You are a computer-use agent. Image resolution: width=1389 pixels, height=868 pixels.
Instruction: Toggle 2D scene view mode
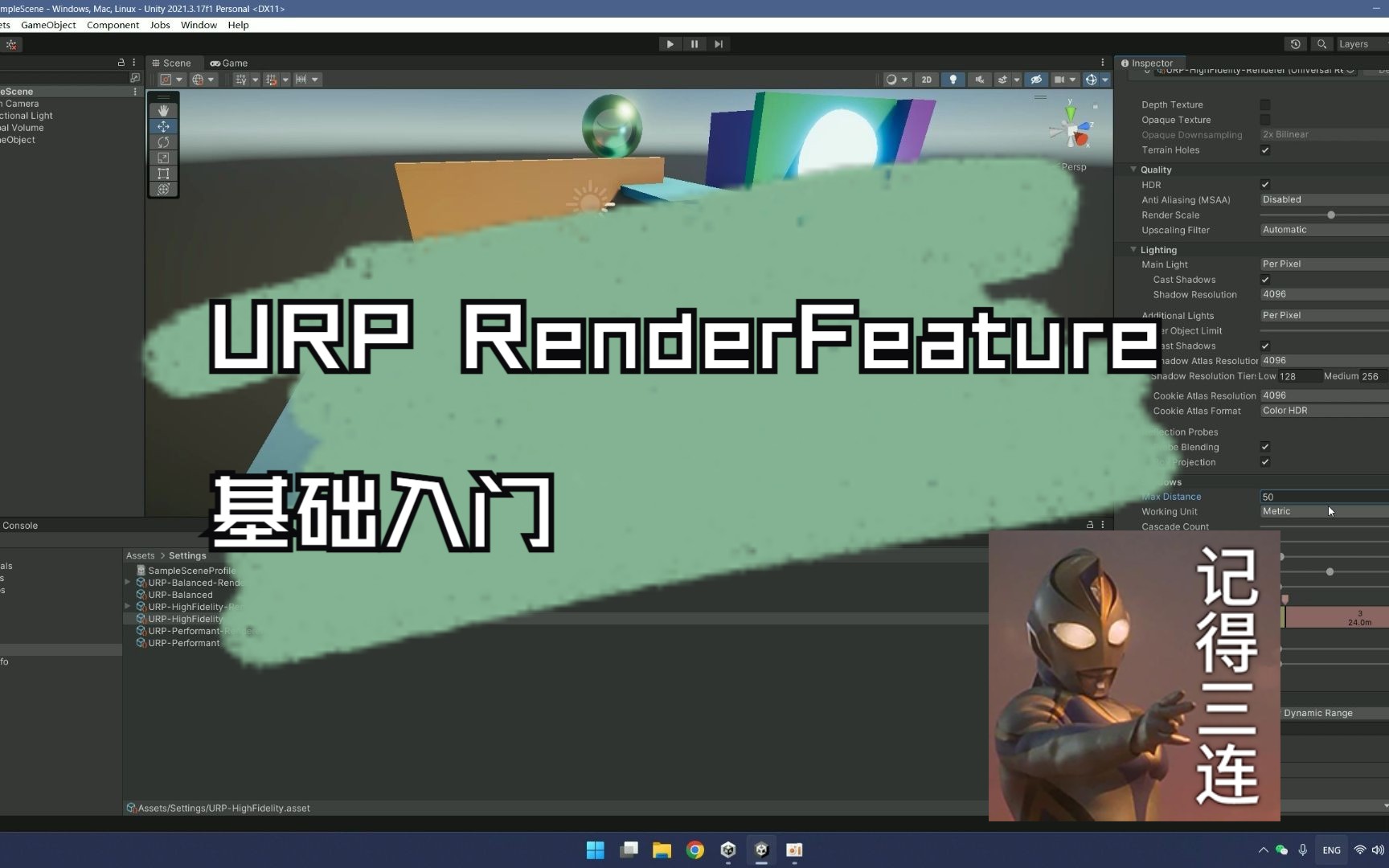pyautogui.click(x=926, y=80)
